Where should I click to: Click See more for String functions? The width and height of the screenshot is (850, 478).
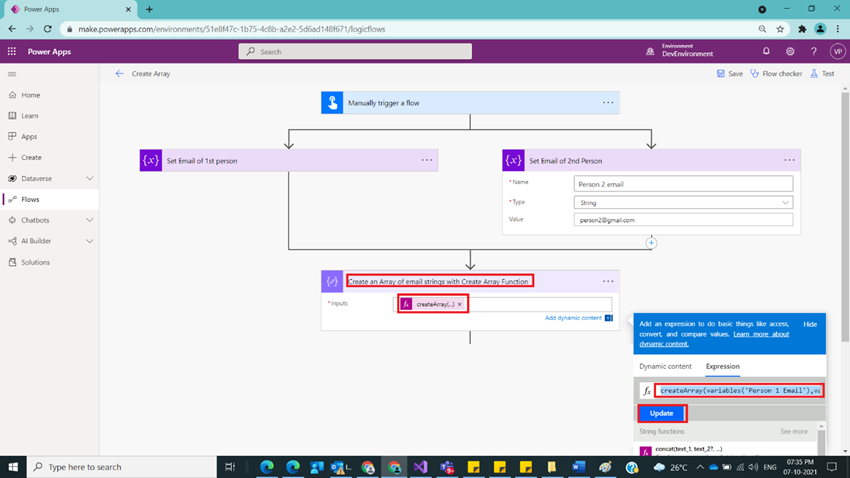(794, 431)
